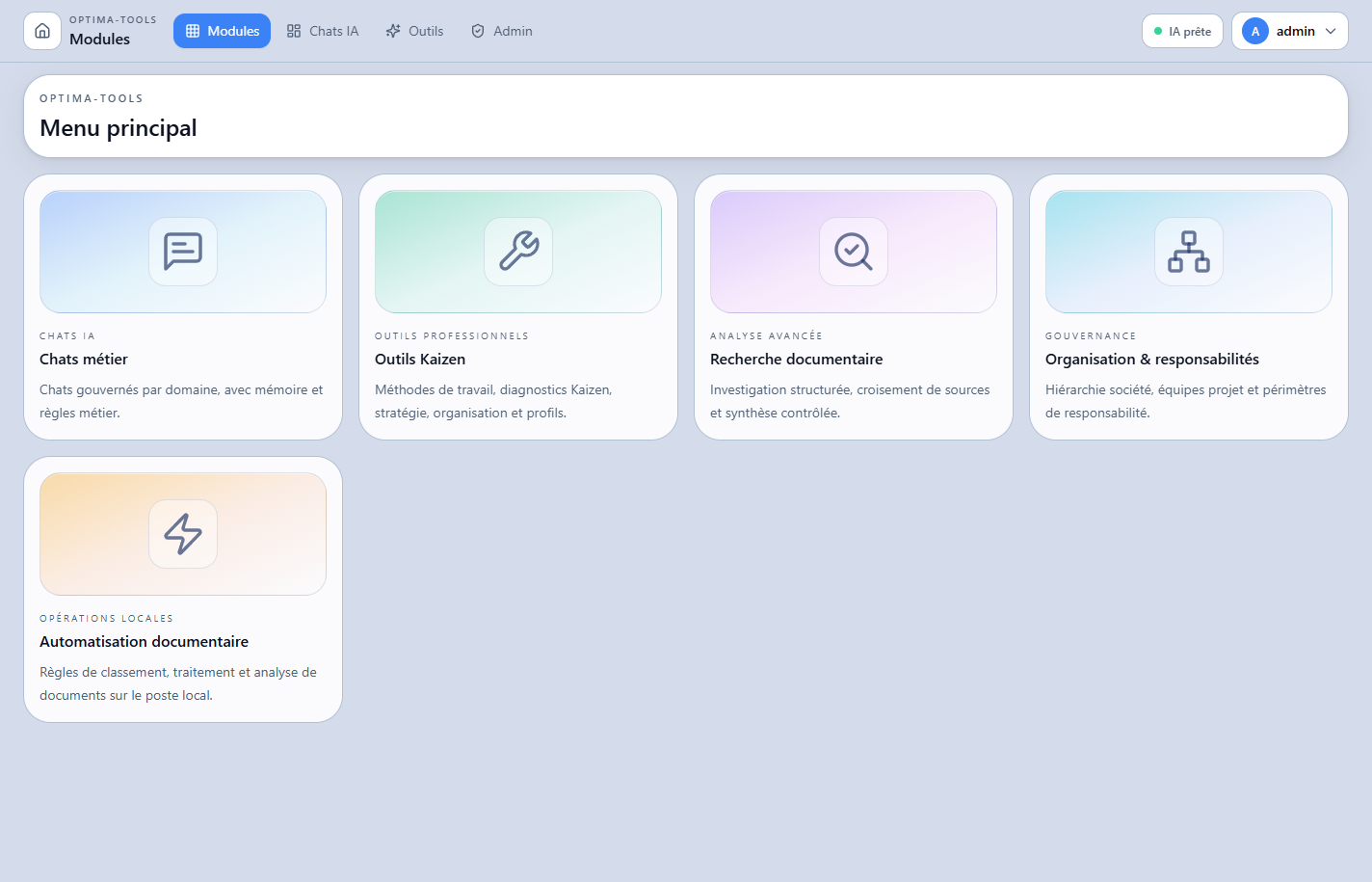Click the org chart Organisation icon

coord(1189,252)
